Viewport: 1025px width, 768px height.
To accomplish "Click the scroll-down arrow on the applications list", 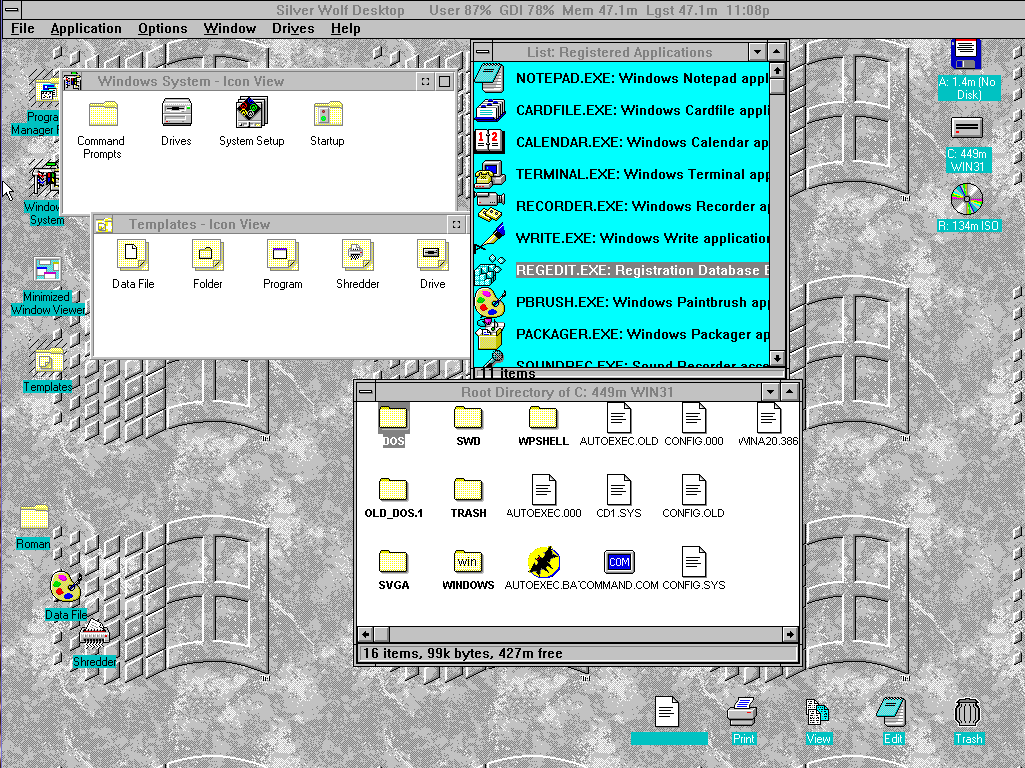I will 777,357.
